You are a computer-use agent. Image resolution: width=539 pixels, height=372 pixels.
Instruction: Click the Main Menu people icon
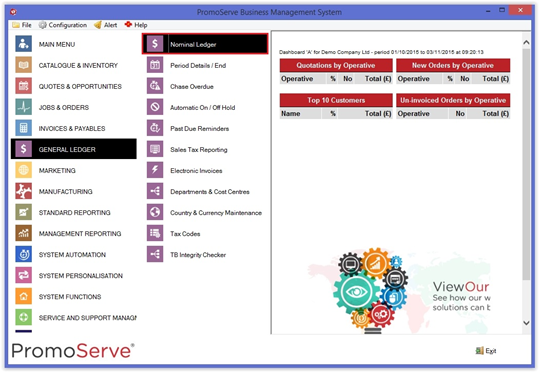(23, 44)
